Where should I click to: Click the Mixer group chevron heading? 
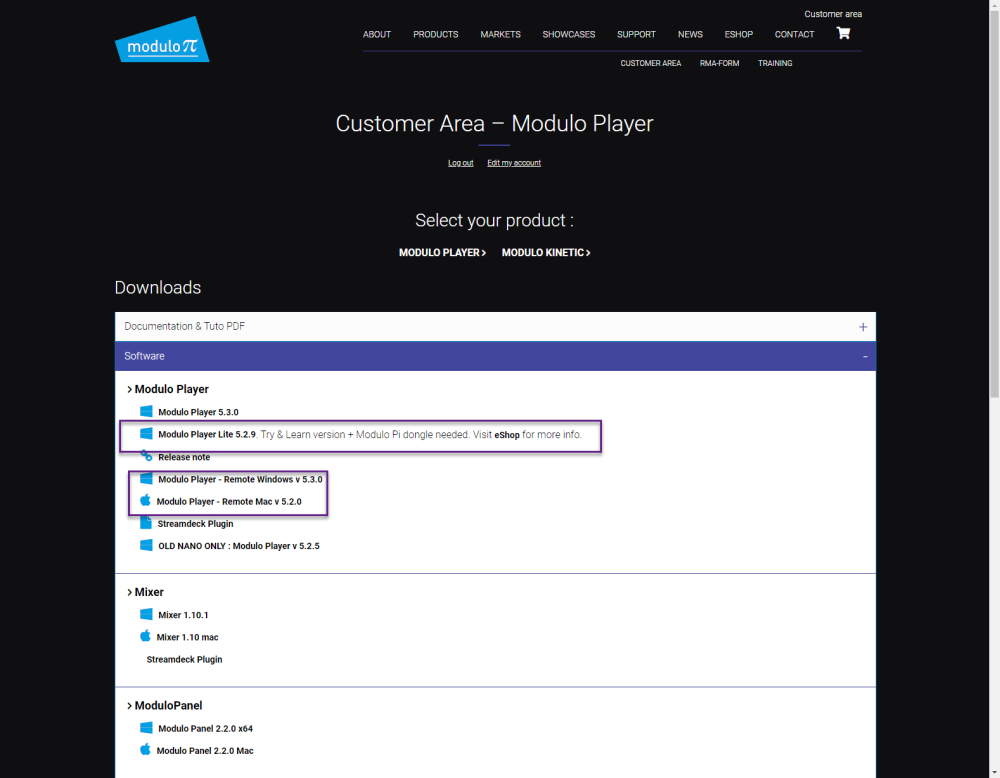coord(145,592)
